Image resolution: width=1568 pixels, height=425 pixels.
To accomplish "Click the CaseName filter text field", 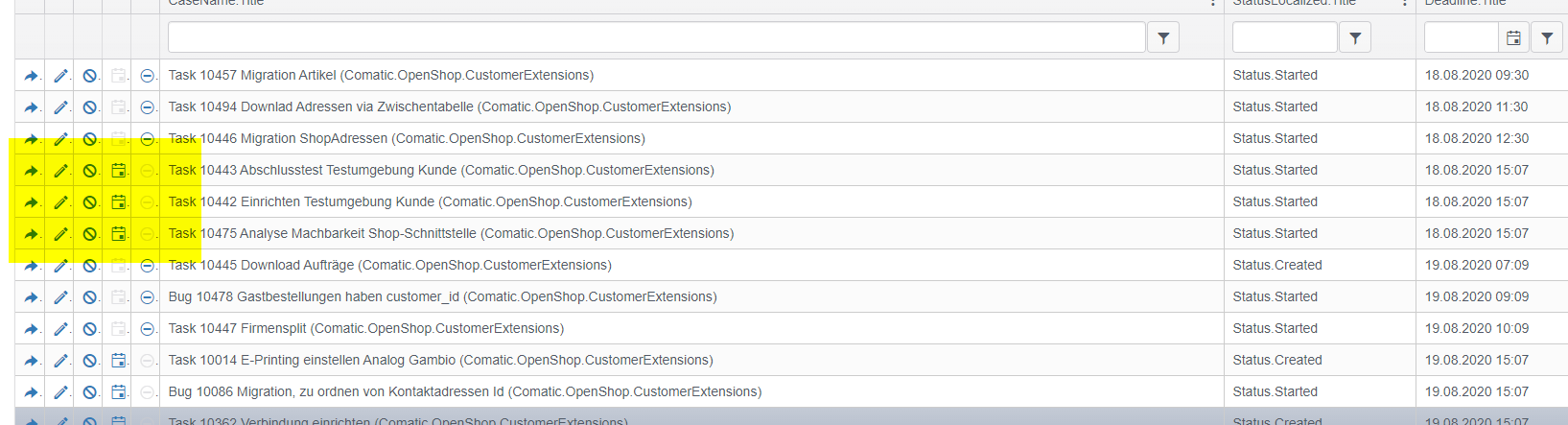I will [x=656, y=38].
